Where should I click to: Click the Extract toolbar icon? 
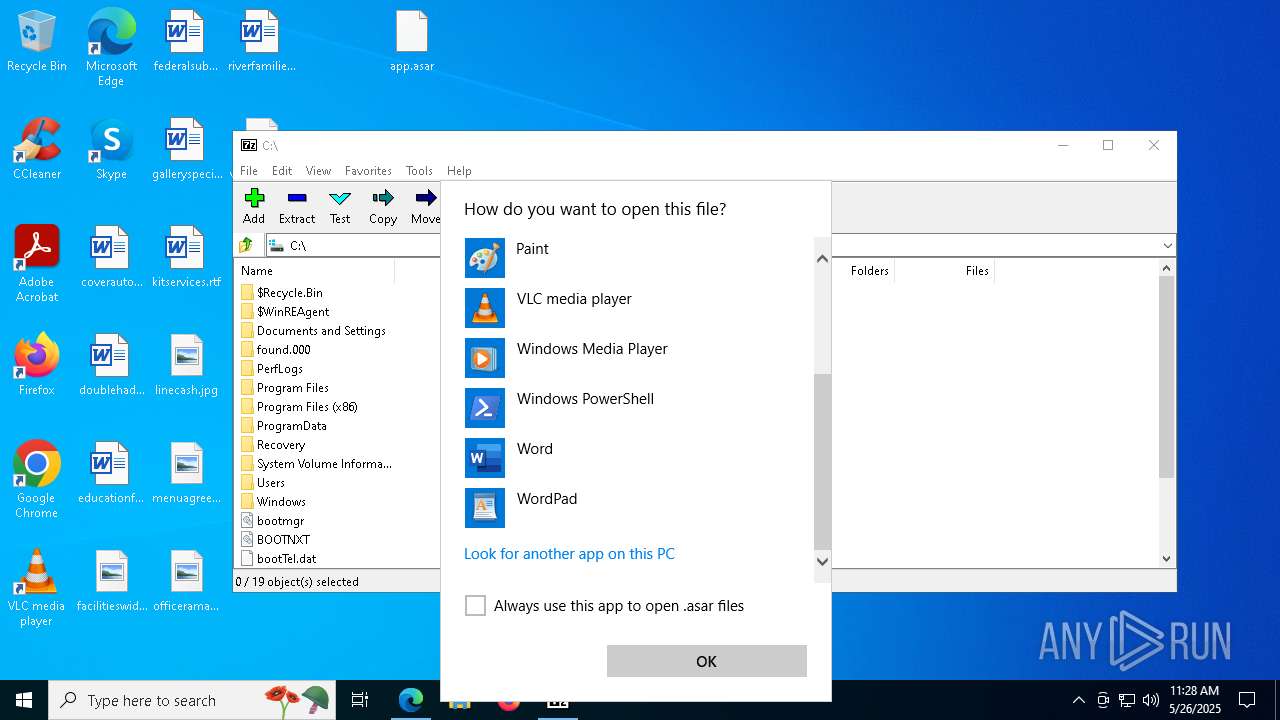[x=297, y=206]
